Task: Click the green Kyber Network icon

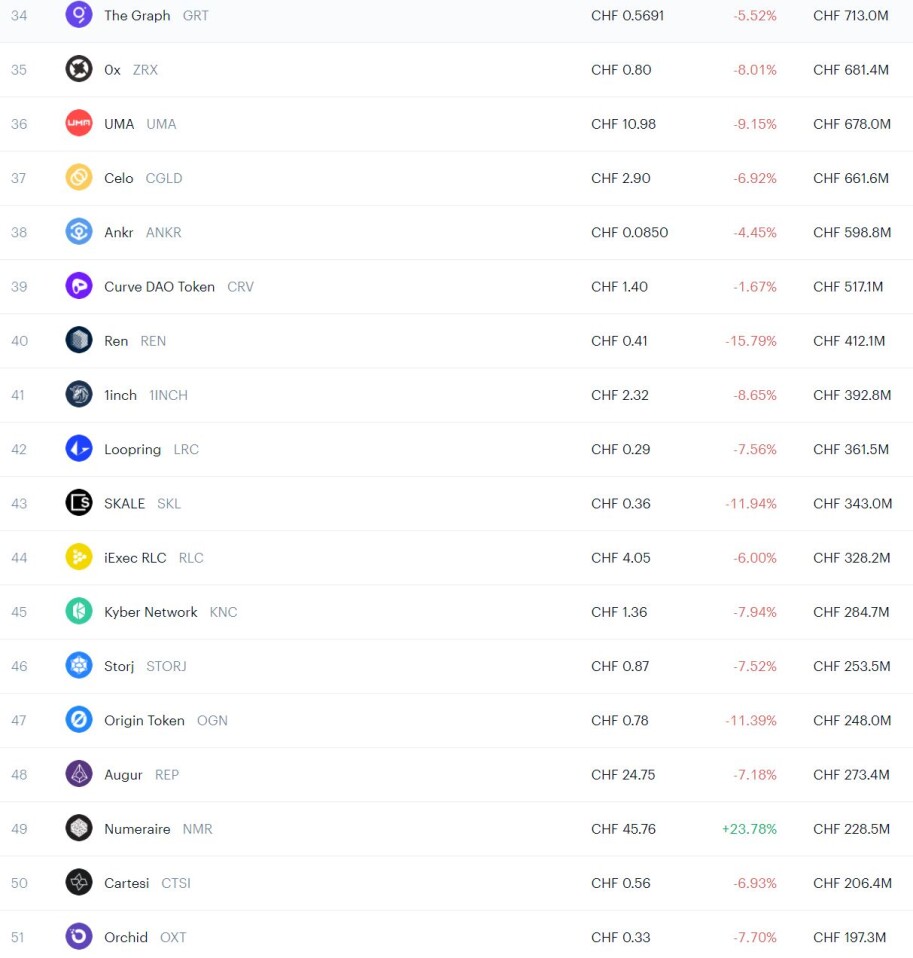Action: tap(79, 611)
